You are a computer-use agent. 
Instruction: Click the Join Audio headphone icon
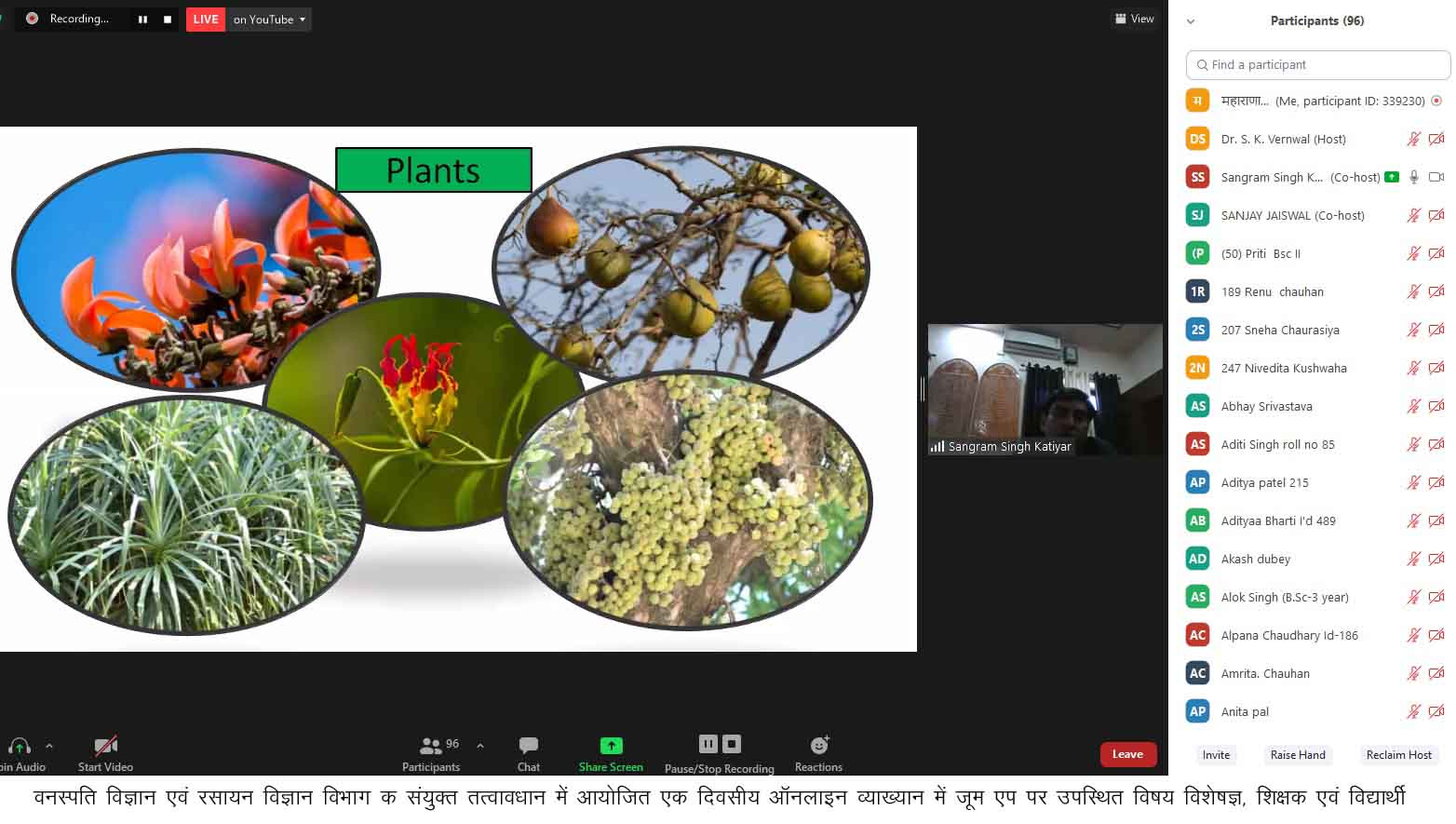(x=20, y=746)
